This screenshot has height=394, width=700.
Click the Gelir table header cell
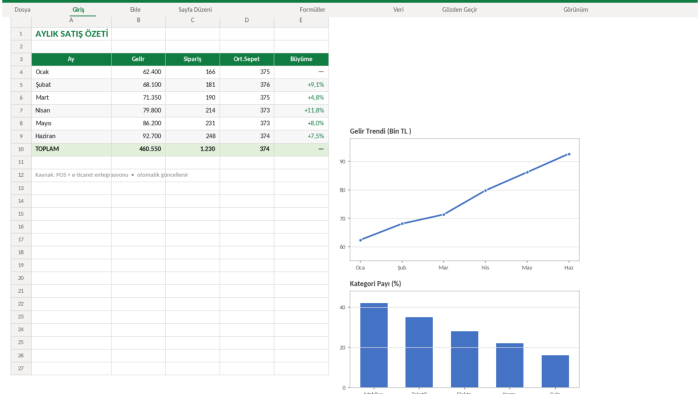tap(138, 59)
